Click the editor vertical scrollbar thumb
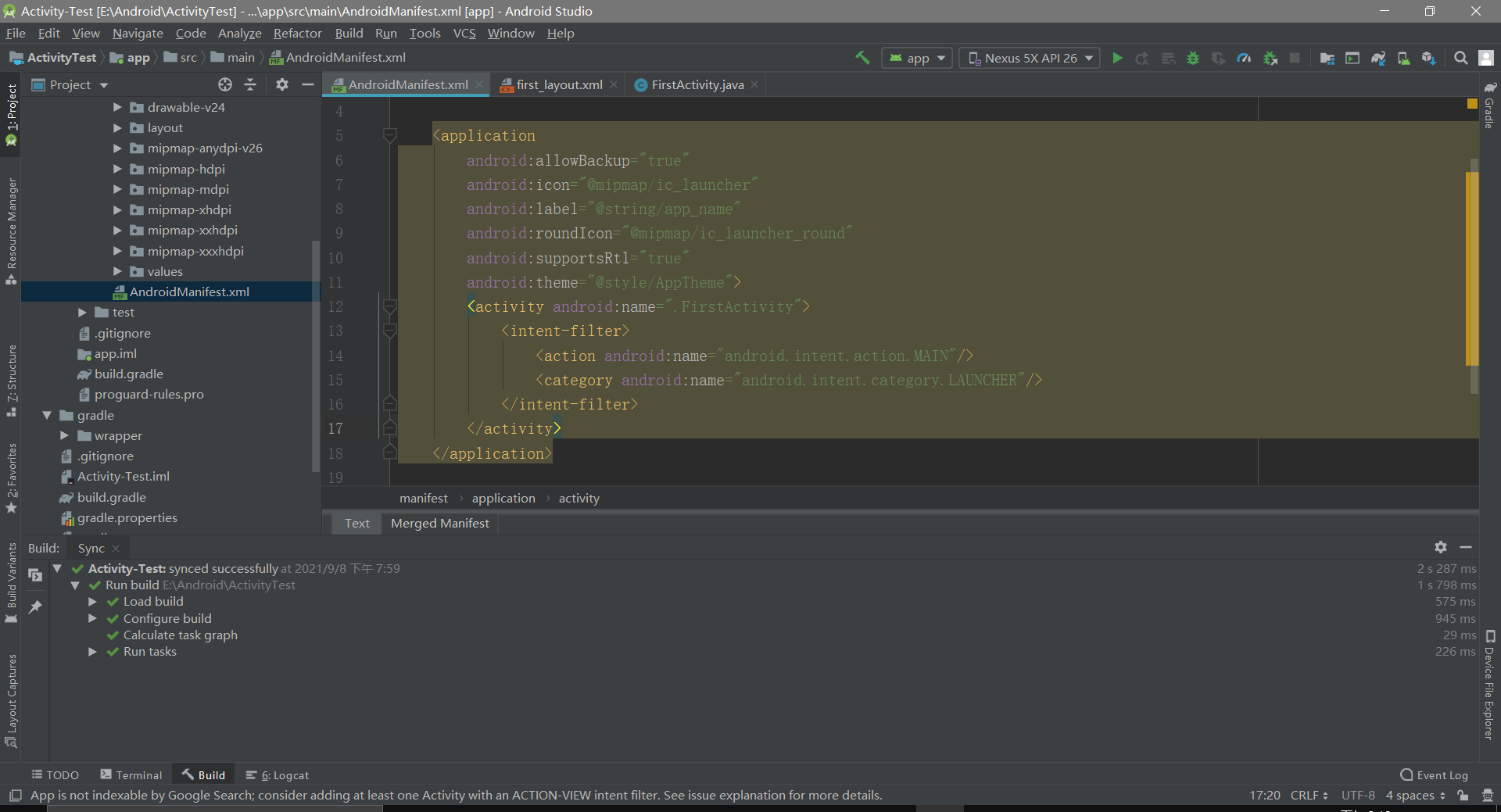The width and height of the screenshot is (1501, 812). tap(1474, 276)
